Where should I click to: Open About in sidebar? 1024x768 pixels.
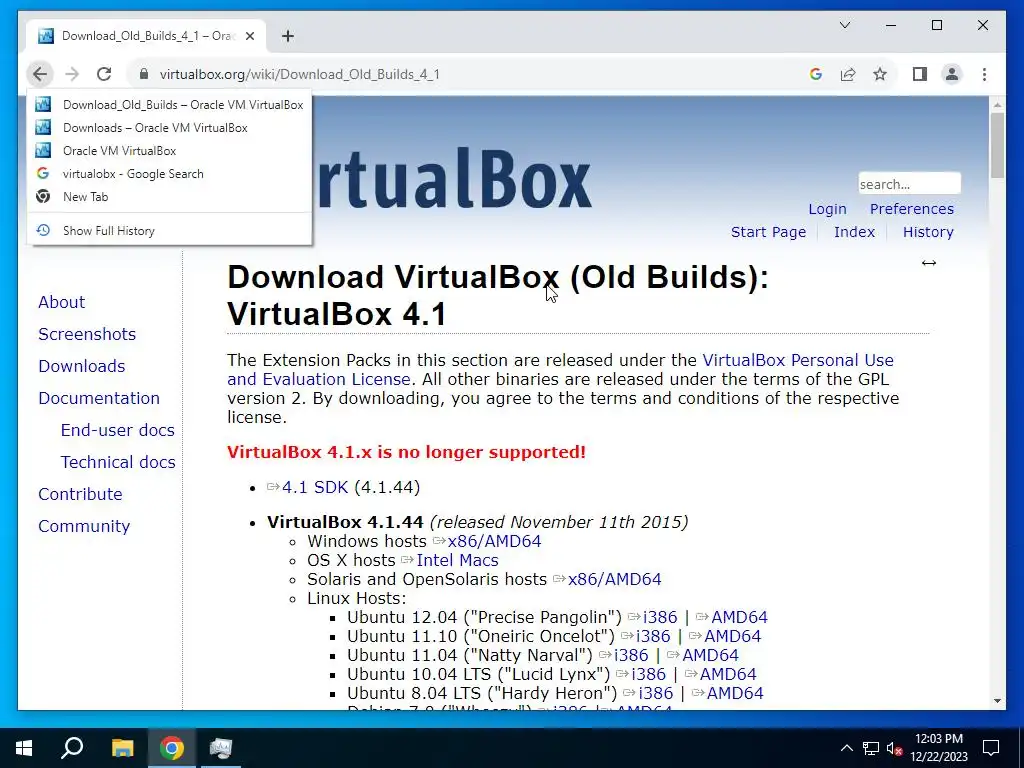coord(61,302)
